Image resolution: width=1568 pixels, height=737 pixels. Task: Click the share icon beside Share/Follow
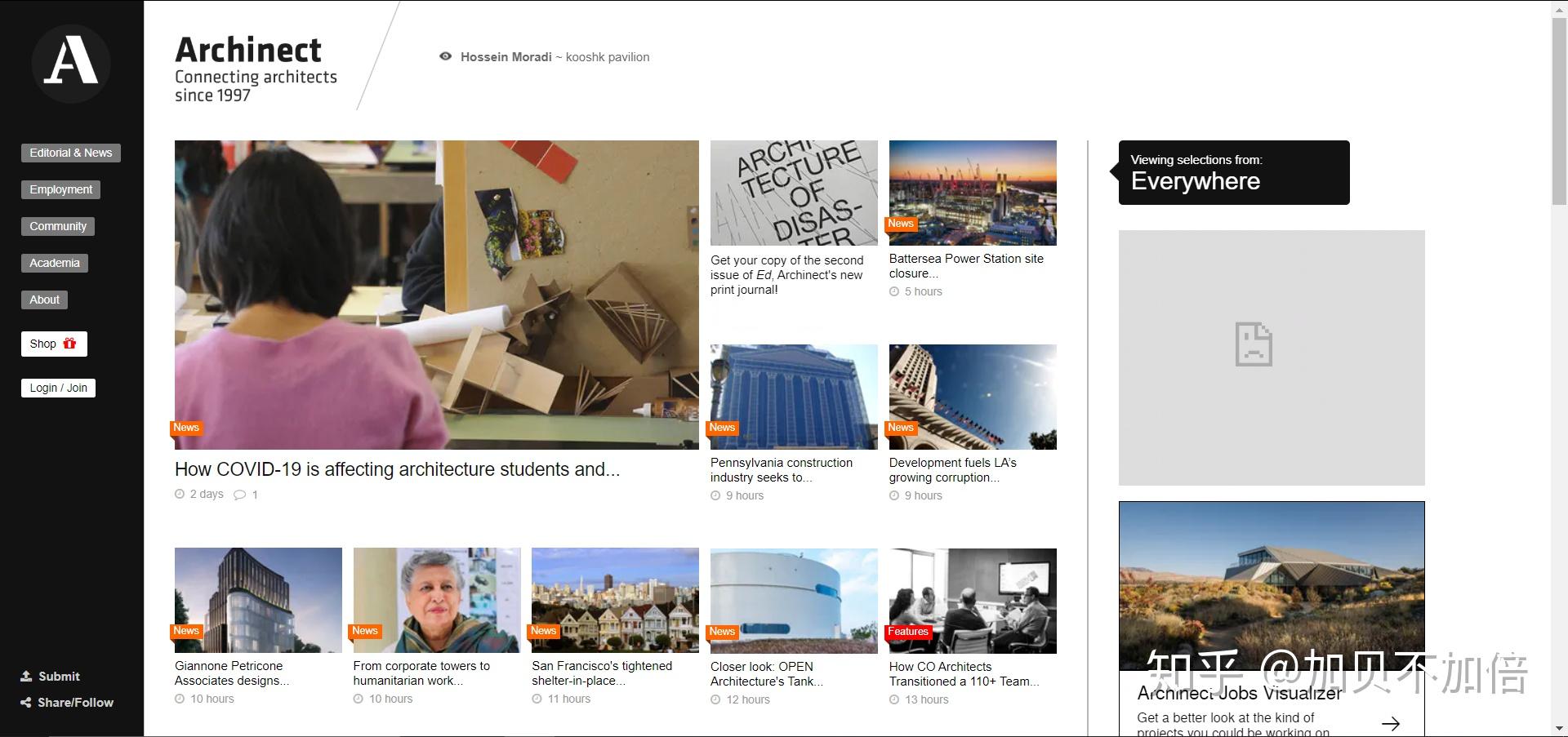26,703
